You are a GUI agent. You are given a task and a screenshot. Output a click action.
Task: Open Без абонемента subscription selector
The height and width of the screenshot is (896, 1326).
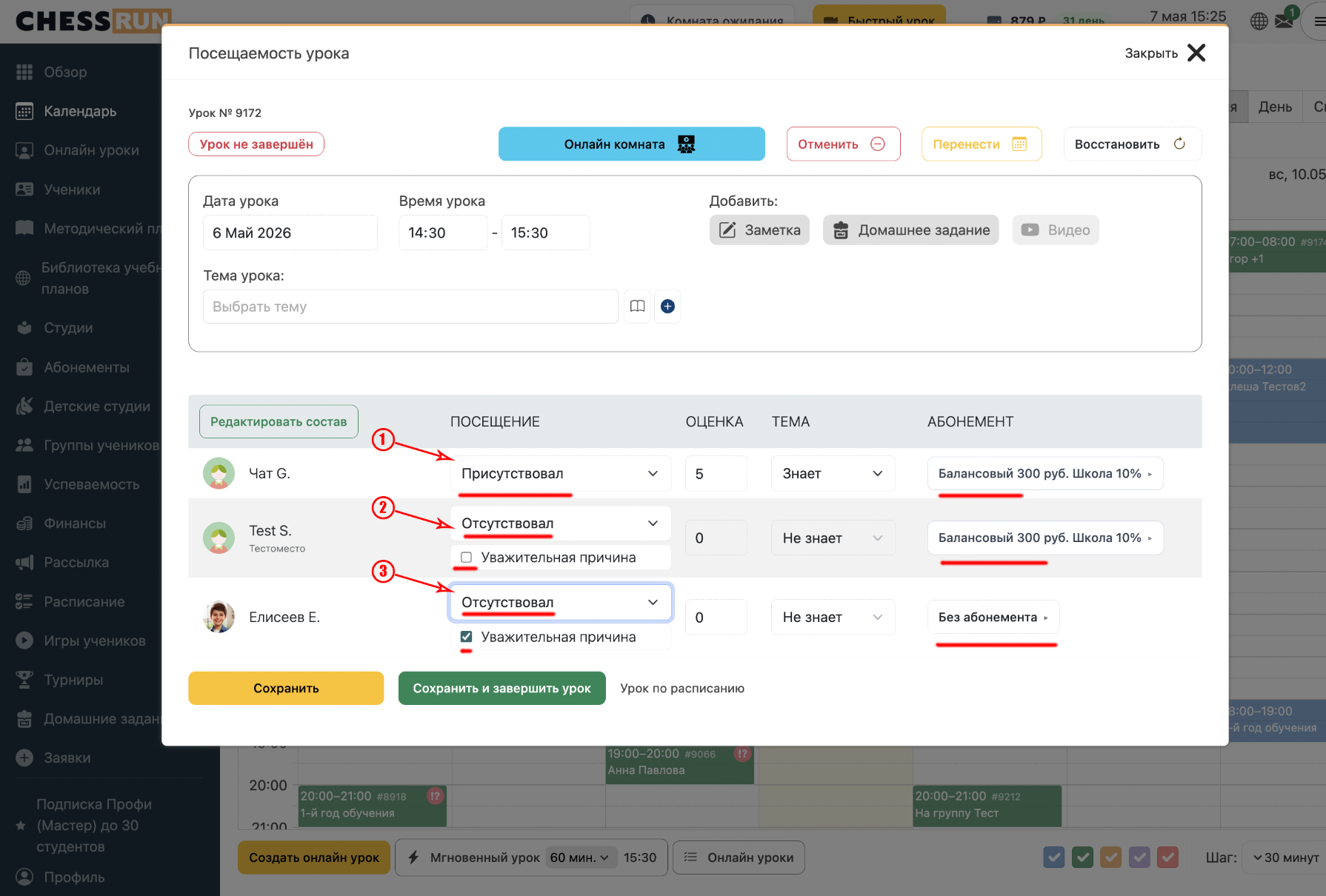point(993,618)
